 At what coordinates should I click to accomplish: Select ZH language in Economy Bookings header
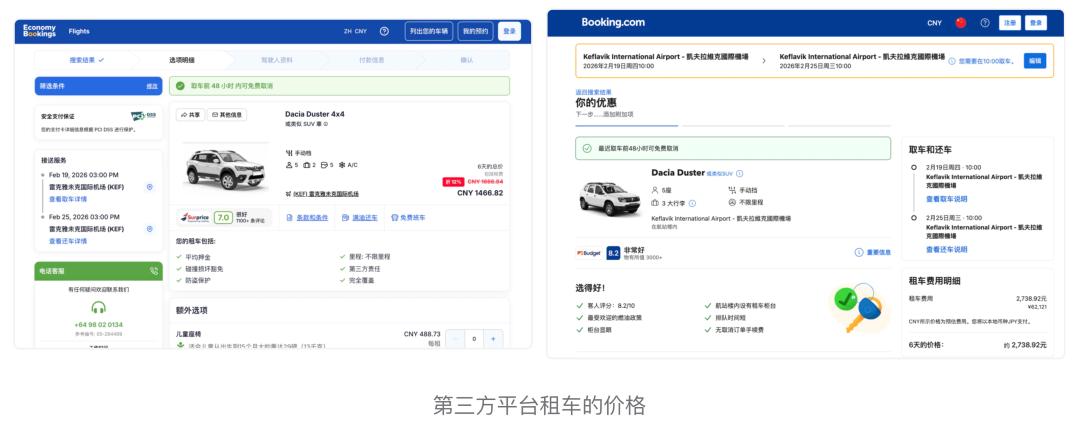[348, 31]
